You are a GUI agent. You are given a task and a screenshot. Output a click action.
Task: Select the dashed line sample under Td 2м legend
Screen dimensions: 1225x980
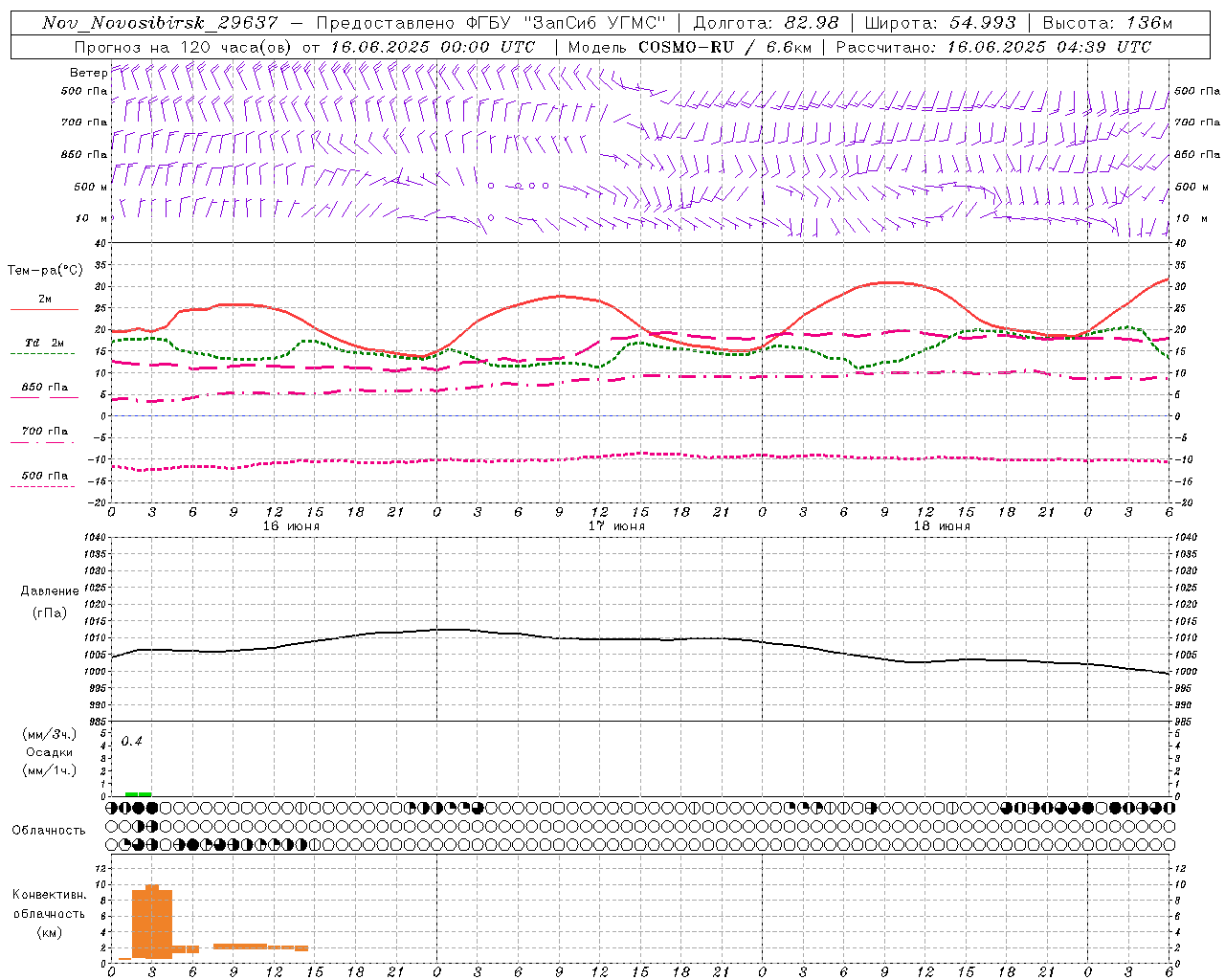click(x=42, y=354)
